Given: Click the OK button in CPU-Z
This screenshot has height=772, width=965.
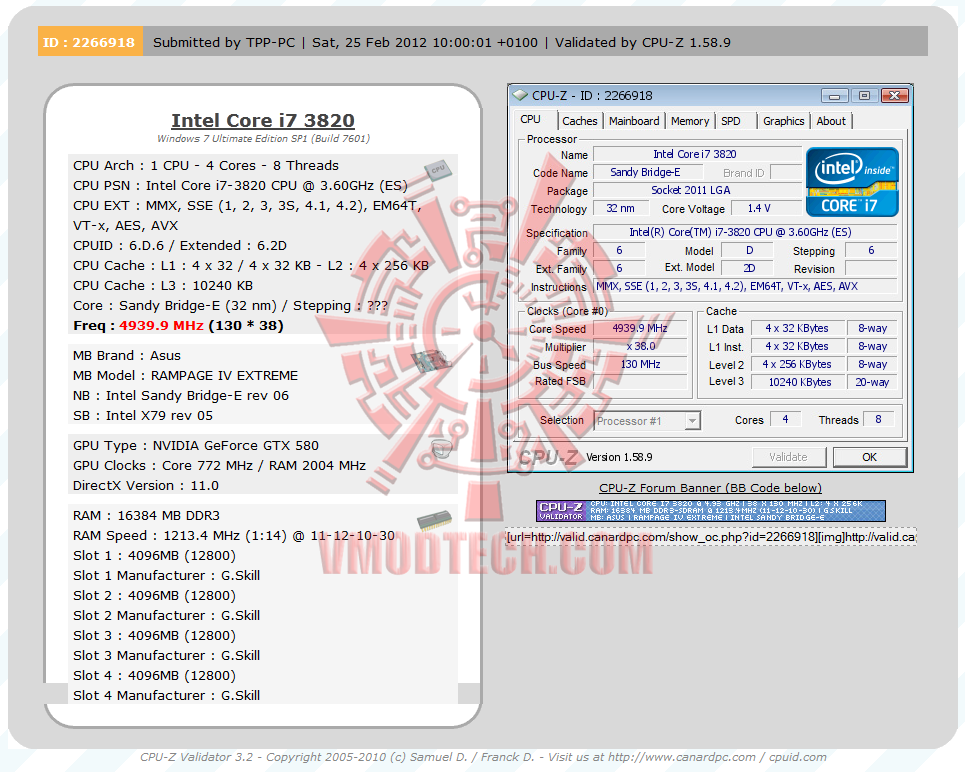Looking at the screenshot, I should (869, 457).
